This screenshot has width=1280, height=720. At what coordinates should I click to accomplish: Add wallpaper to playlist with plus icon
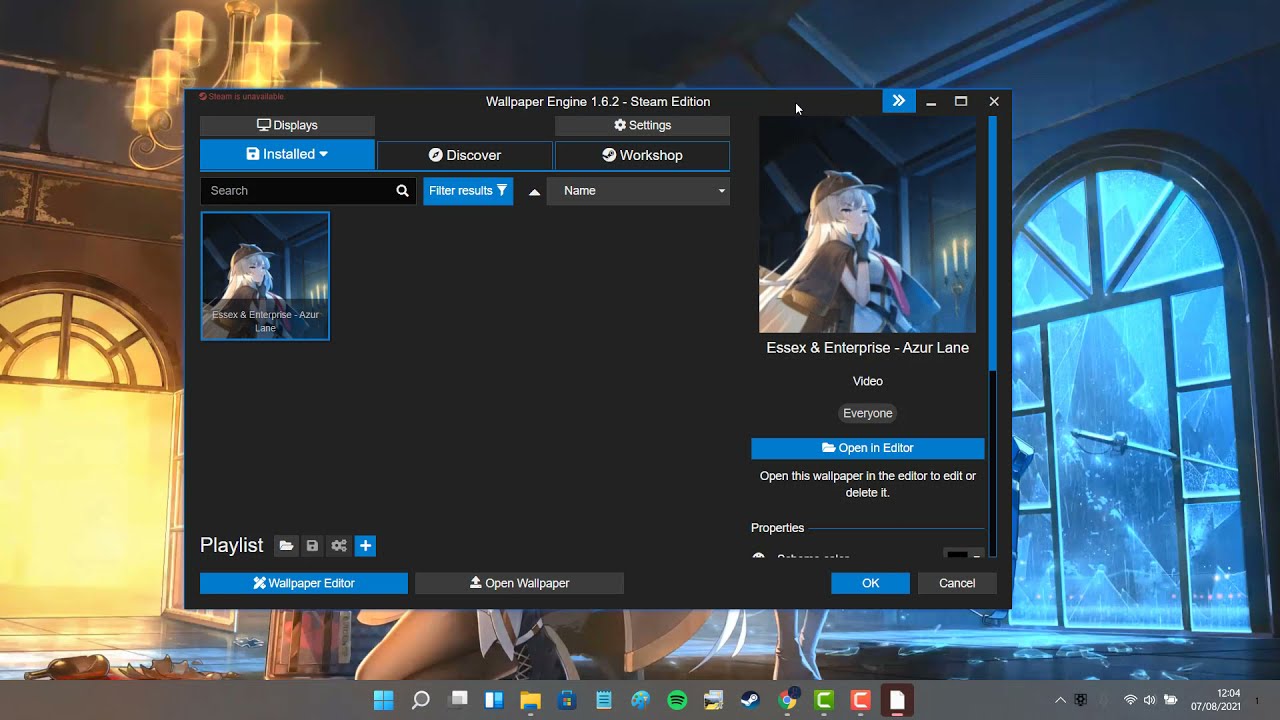click(x=365, y=546)
